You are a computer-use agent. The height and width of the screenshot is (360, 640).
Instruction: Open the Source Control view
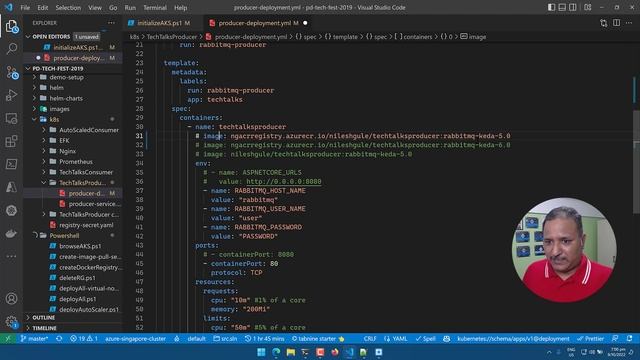(x=11, y=73)
